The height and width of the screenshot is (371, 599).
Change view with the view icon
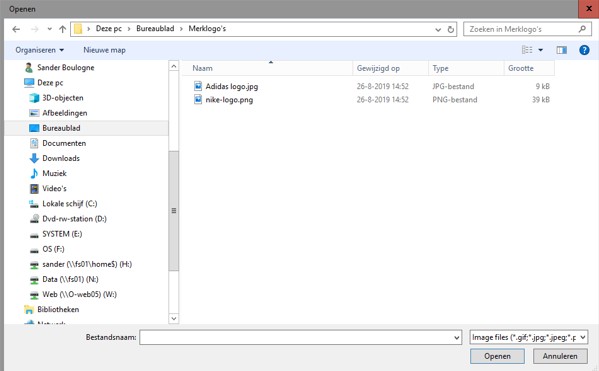point(527,50)
